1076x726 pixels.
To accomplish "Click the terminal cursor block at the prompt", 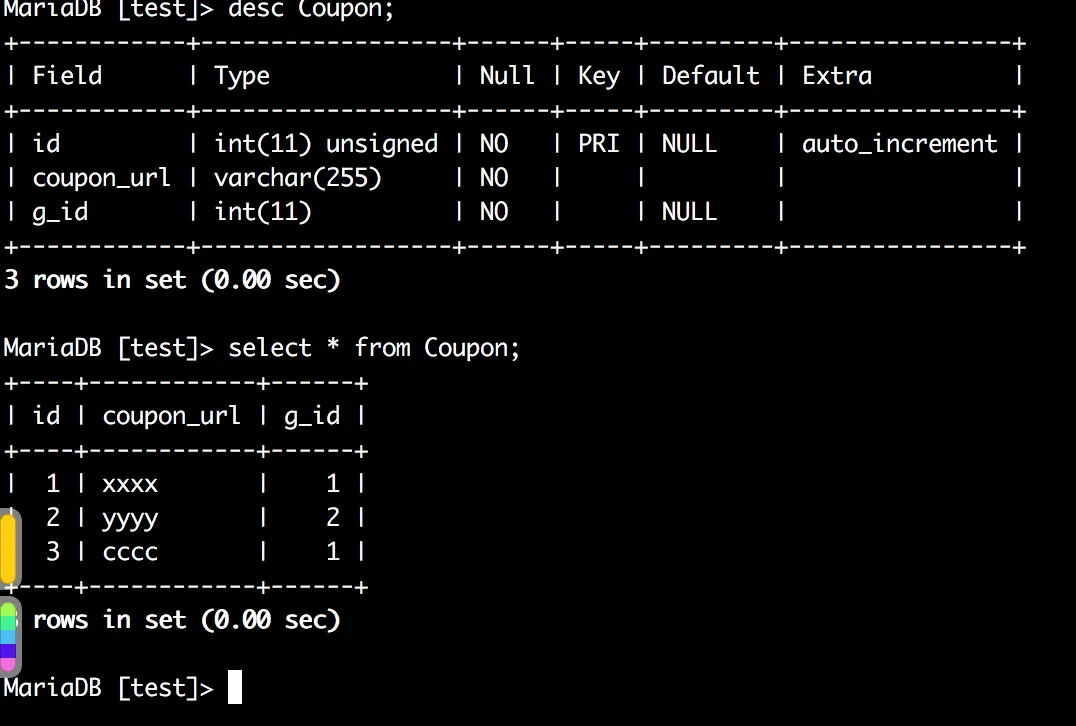I will [x=235, y=688].
